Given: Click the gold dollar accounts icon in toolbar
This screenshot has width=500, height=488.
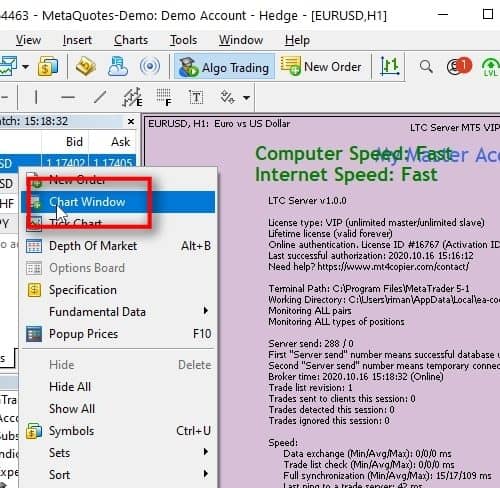Looking at the screenshot, I should pos(48,67).
